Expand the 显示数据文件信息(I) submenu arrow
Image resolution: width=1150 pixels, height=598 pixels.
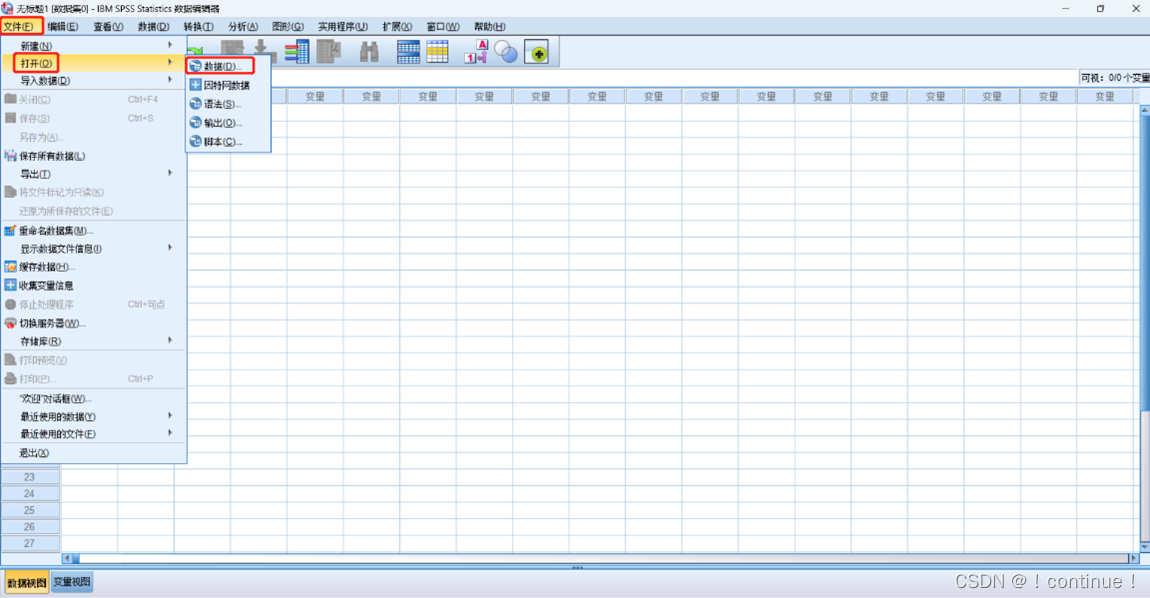coord(170,248)
